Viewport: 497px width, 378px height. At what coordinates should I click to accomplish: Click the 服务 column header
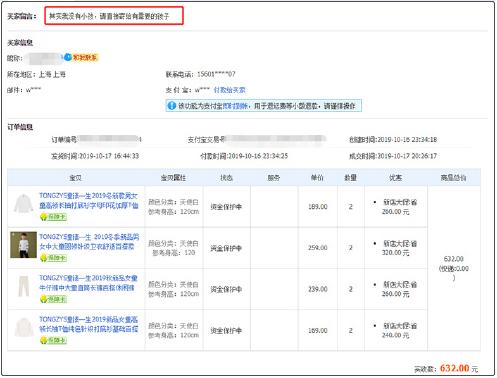pyautogui.click(x=274, y=178)
